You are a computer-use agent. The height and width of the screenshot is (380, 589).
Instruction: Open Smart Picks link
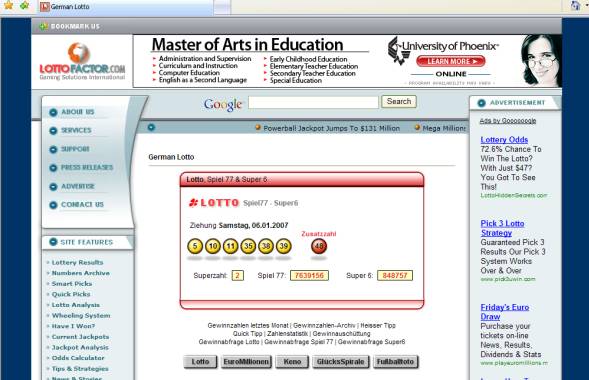pyautogui.click(x=72, y=283)
